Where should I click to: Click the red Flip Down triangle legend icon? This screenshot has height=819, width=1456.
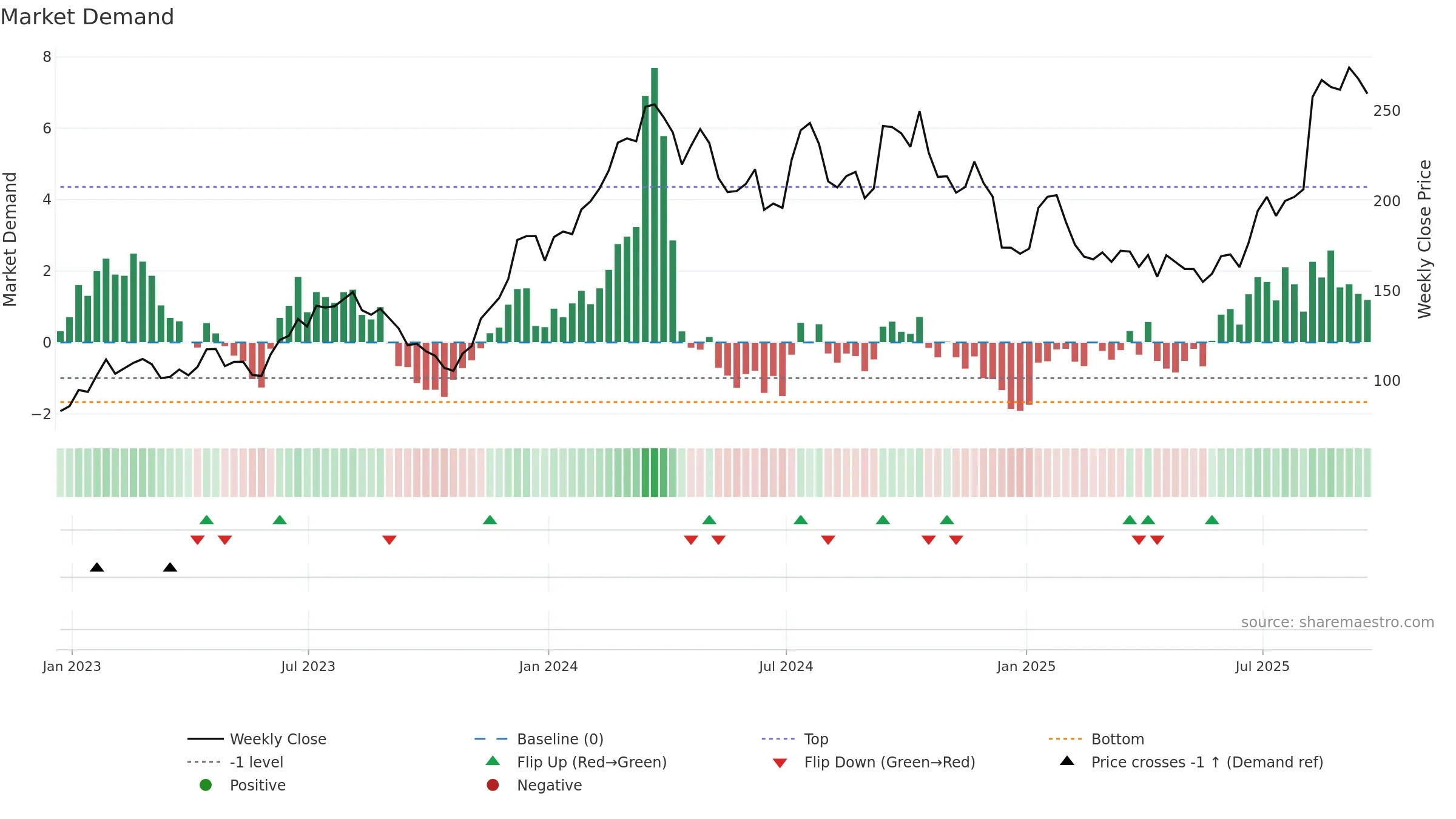pyautogui.click(x=780, y=763)
